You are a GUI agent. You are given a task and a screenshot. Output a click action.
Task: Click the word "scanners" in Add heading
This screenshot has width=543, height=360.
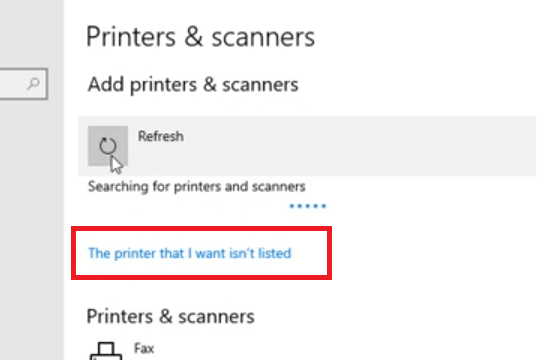[260, 85]
